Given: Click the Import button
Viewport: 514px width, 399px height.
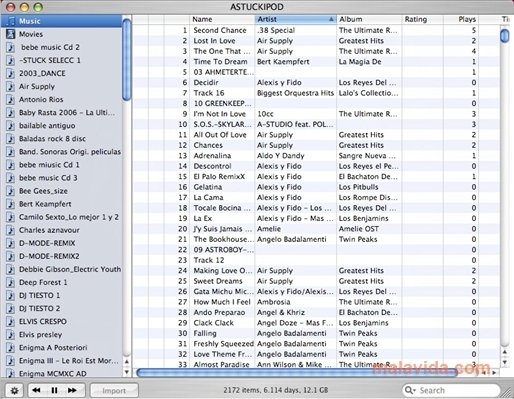Looking at the screenshot, I should click(x=114, y=390).
